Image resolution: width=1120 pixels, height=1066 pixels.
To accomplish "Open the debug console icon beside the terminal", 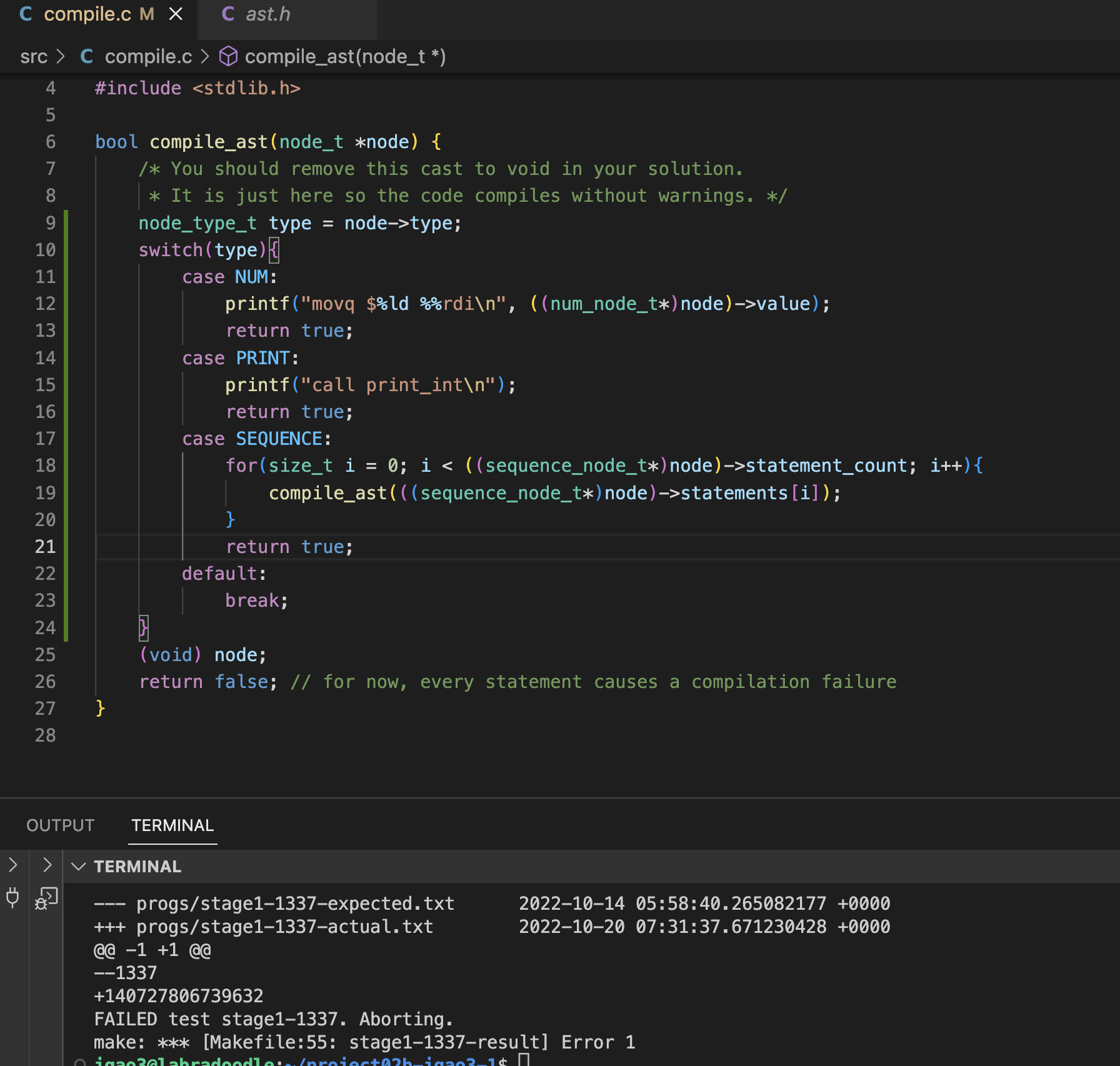I will 46,899.
